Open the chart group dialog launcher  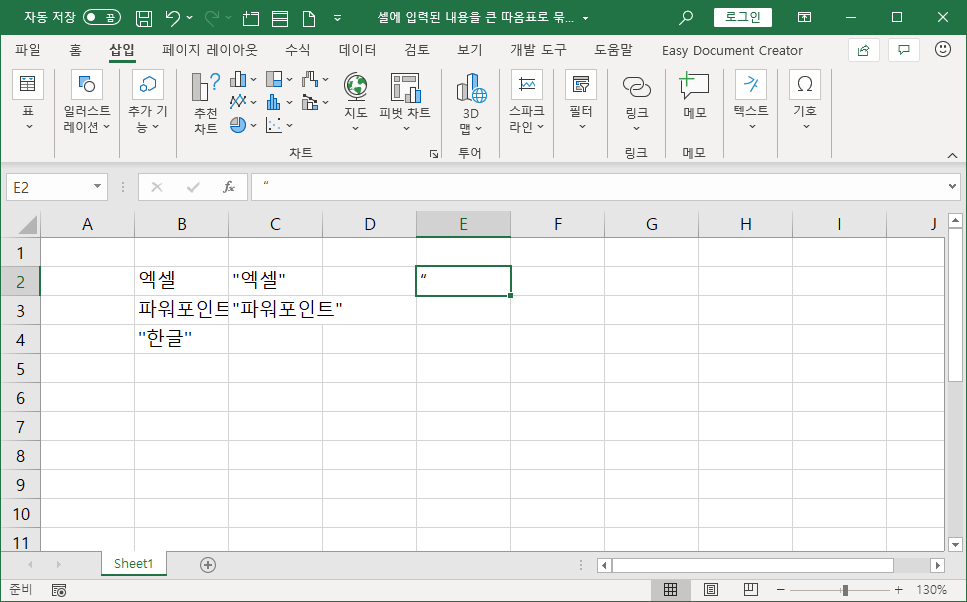pos(434,154)
